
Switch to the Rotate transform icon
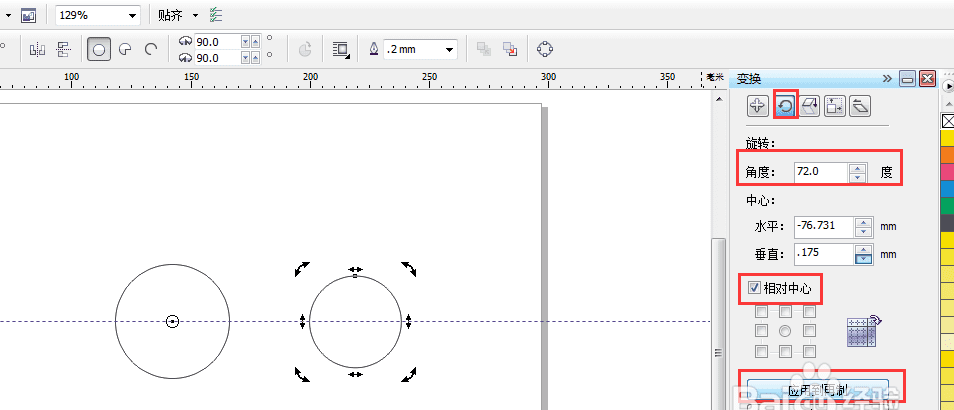point(784,105)
